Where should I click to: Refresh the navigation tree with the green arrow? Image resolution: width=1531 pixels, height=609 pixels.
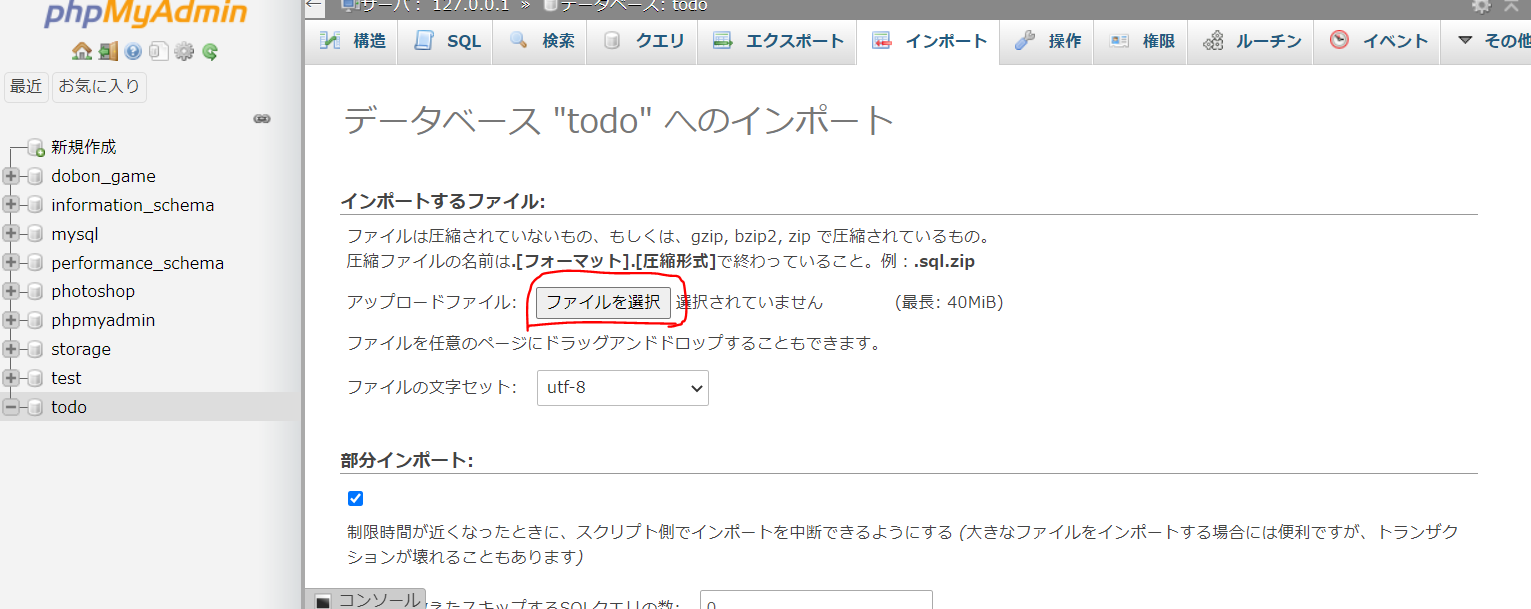(x=209, y=49)
